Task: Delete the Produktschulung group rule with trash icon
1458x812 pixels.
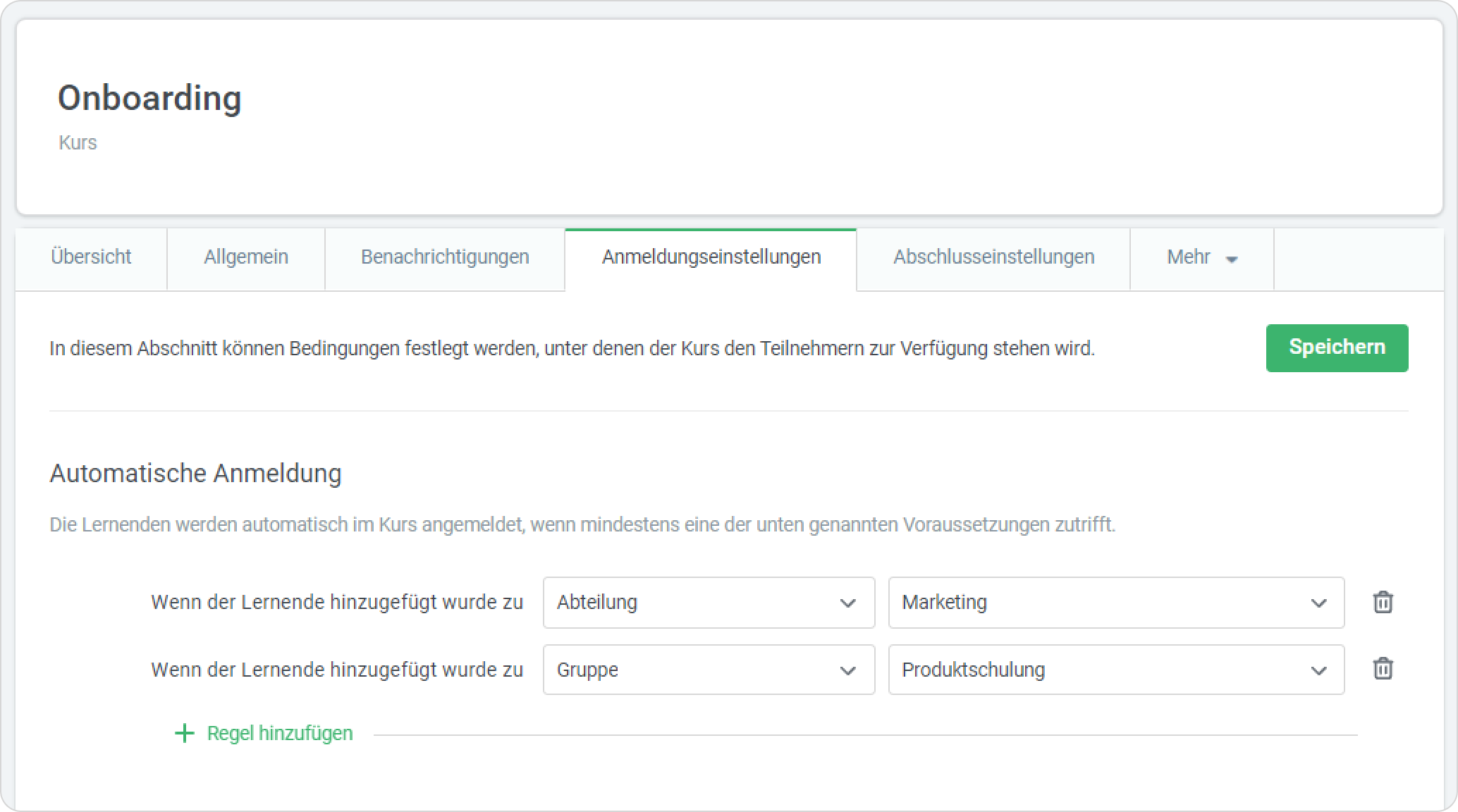Action: click(1383, 669)
